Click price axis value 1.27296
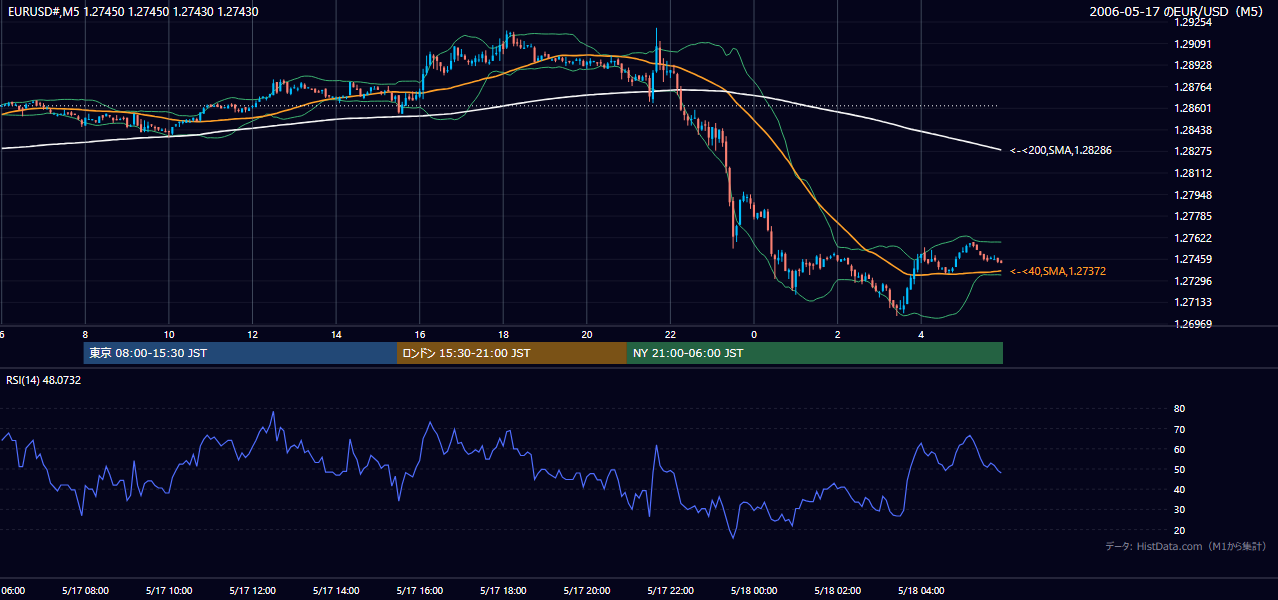The image size is (1278, 600). click(1194, 281)
